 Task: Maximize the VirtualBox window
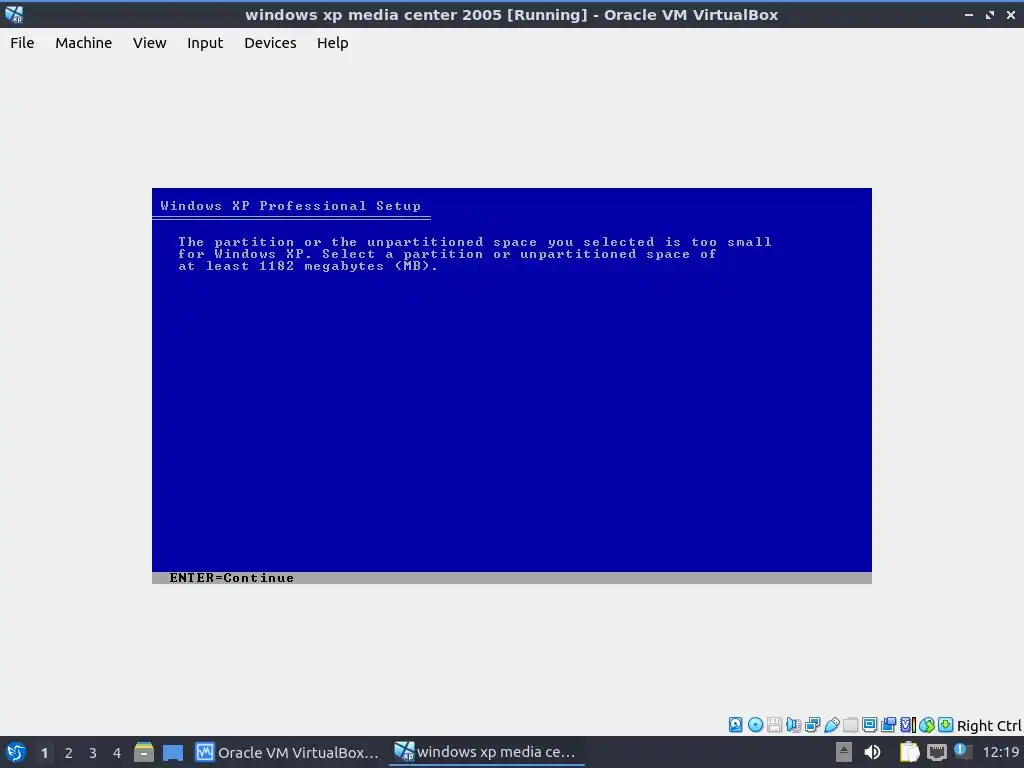point(990,14)
